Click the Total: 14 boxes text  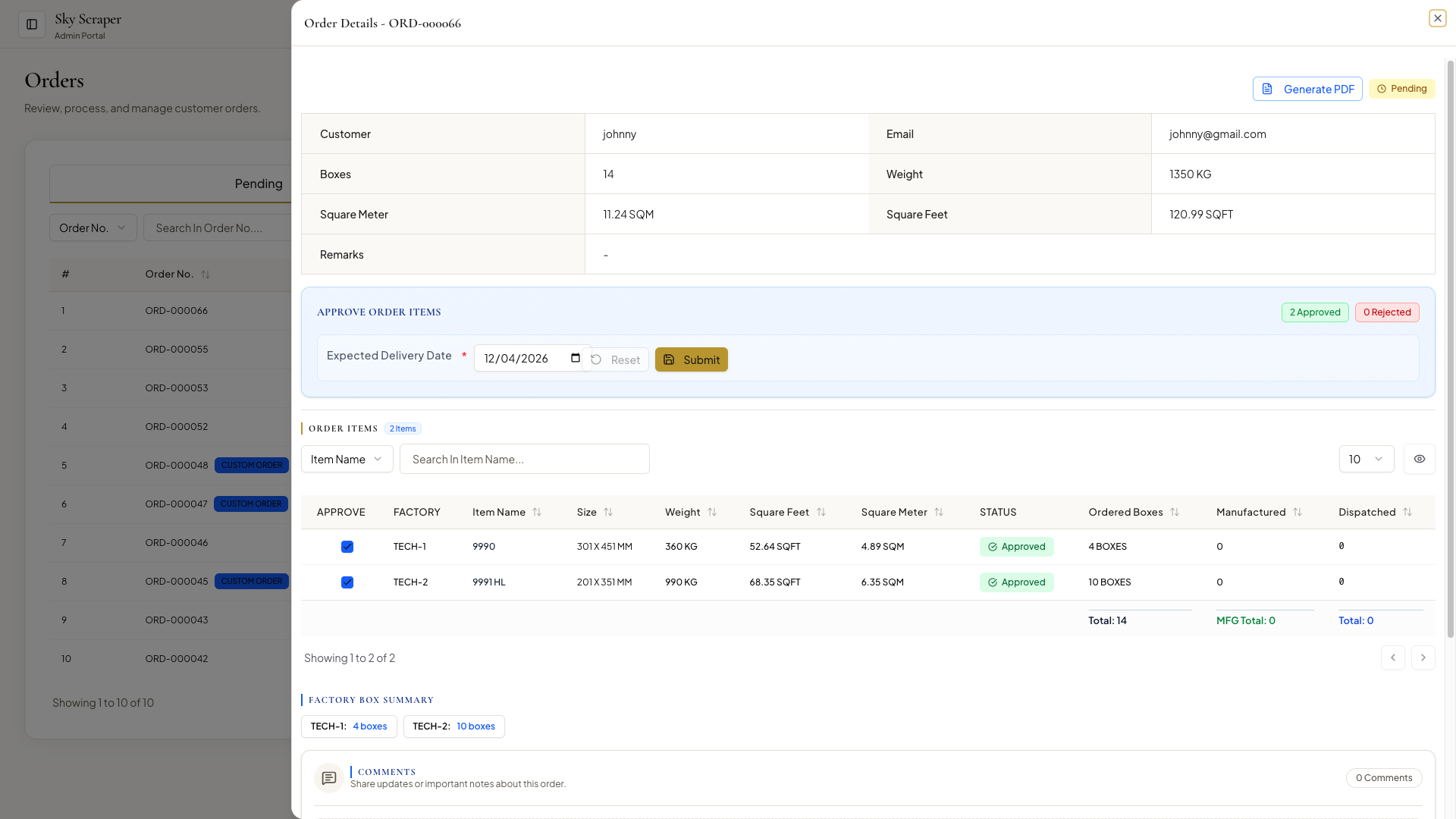(1107, 620)
